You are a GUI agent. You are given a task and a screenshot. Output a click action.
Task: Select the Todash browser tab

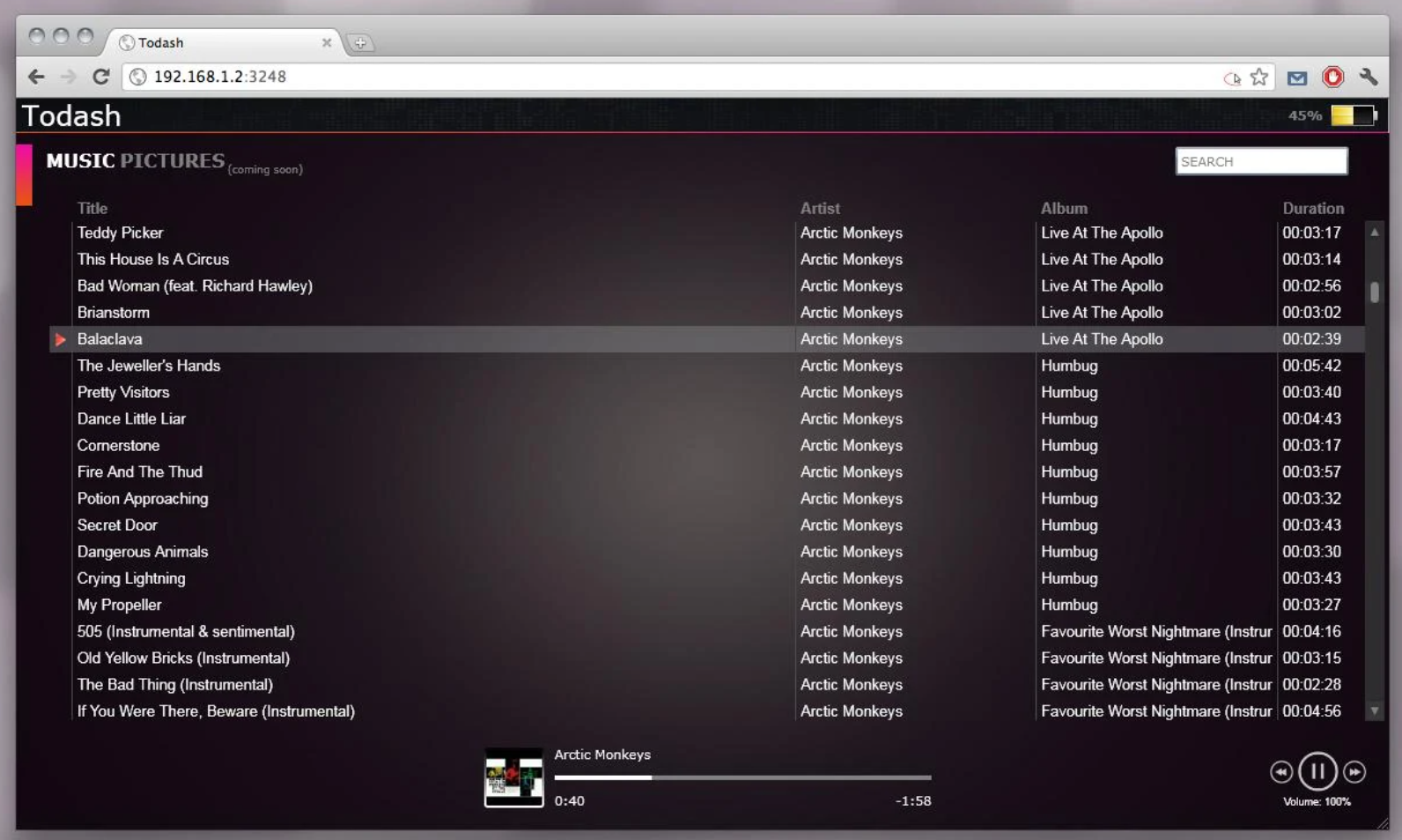(225, 42)
